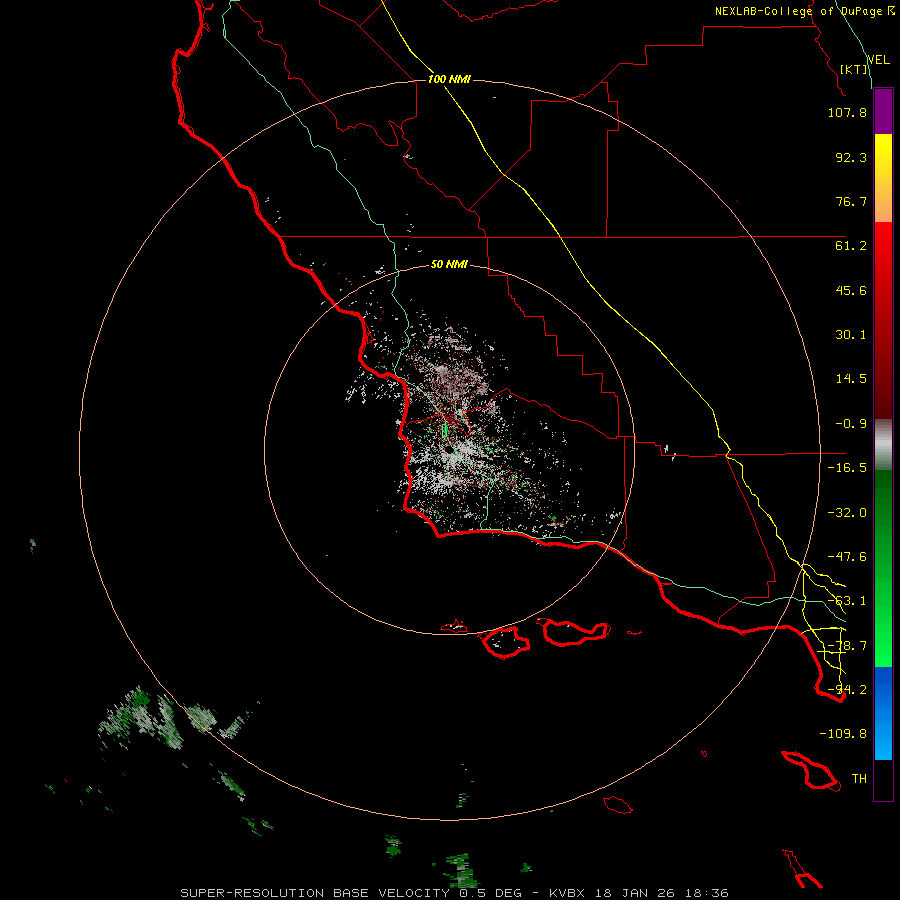Select the 45.6 legend value
Image resolution: width=900 pixels, height=900 pixels.
[851, 290]
